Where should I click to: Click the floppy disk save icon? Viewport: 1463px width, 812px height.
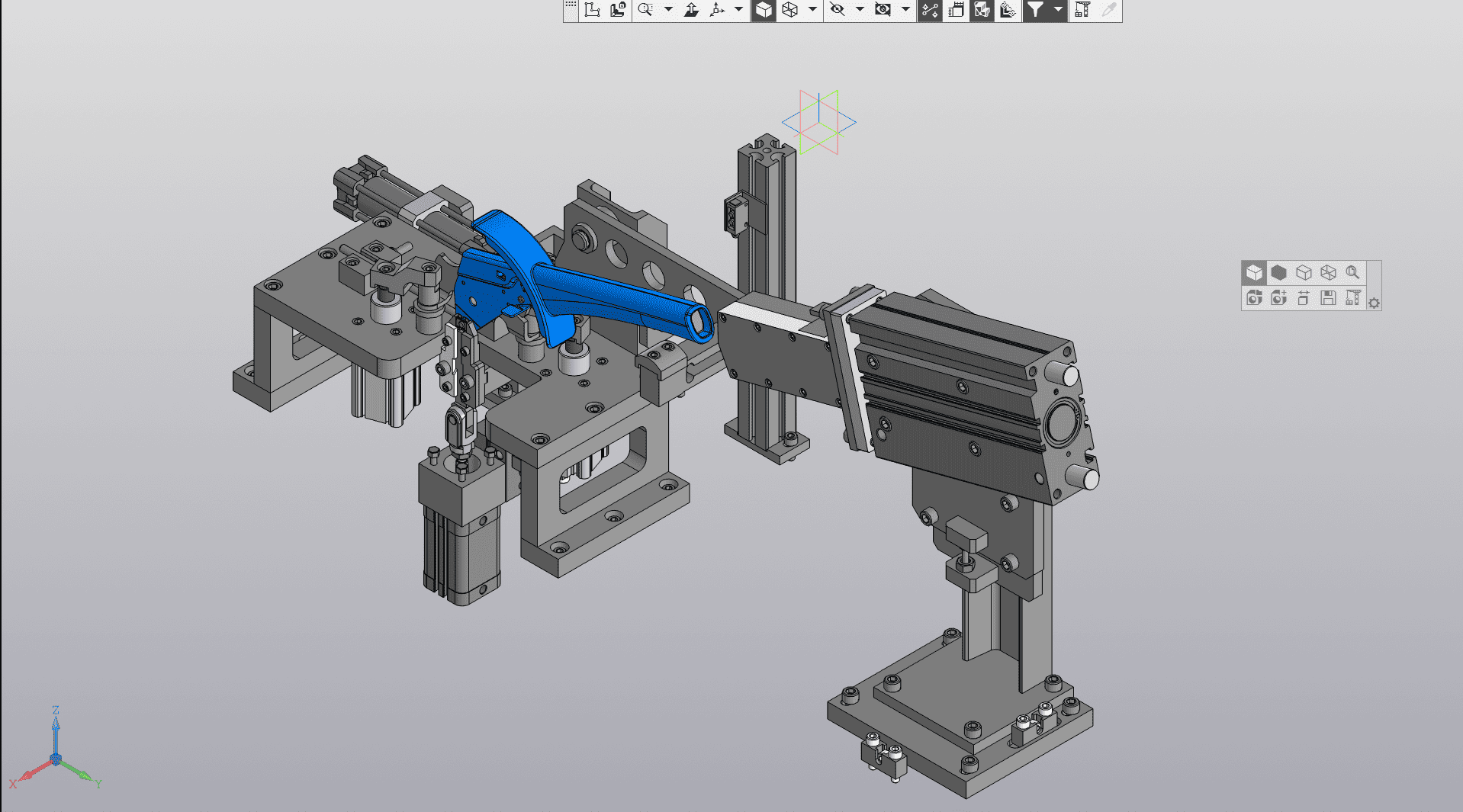point(1328,298)
